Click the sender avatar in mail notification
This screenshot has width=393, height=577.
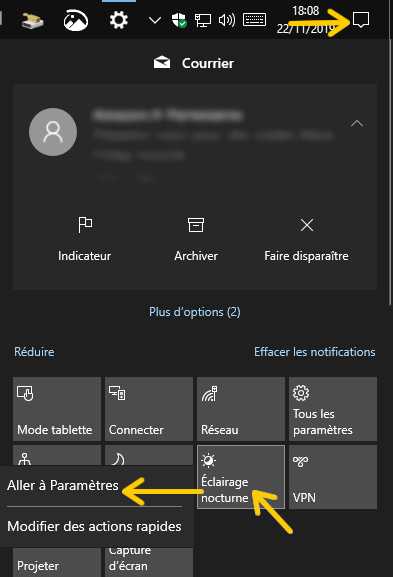tap(53, 132)
